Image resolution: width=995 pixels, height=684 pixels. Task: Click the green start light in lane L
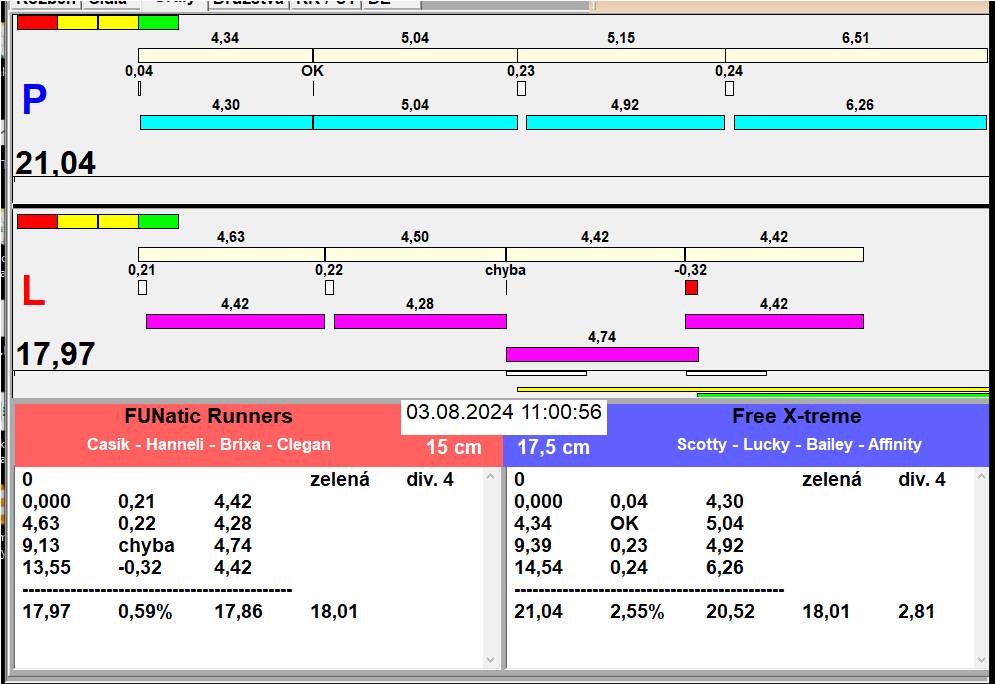(158, 221)
